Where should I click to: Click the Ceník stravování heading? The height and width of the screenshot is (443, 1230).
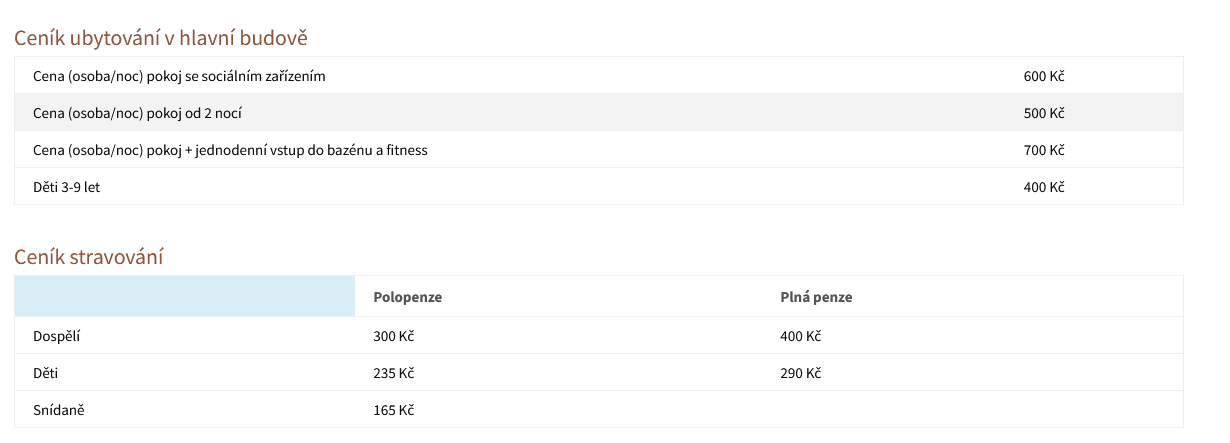pyautogui.click(x=89, y=257)
